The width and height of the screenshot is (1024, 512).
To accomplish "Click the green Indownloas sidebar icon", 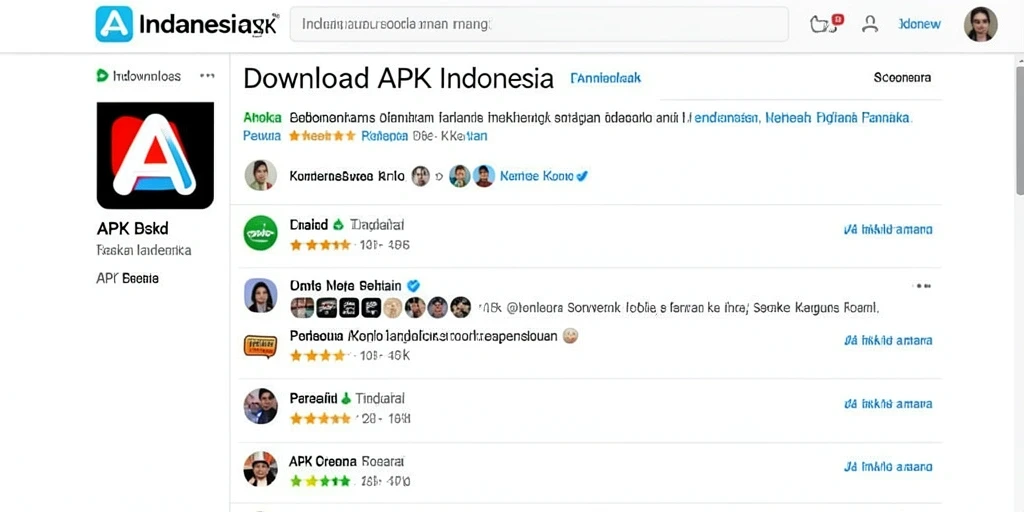I will pyautogui.click(x=101, y=76).
